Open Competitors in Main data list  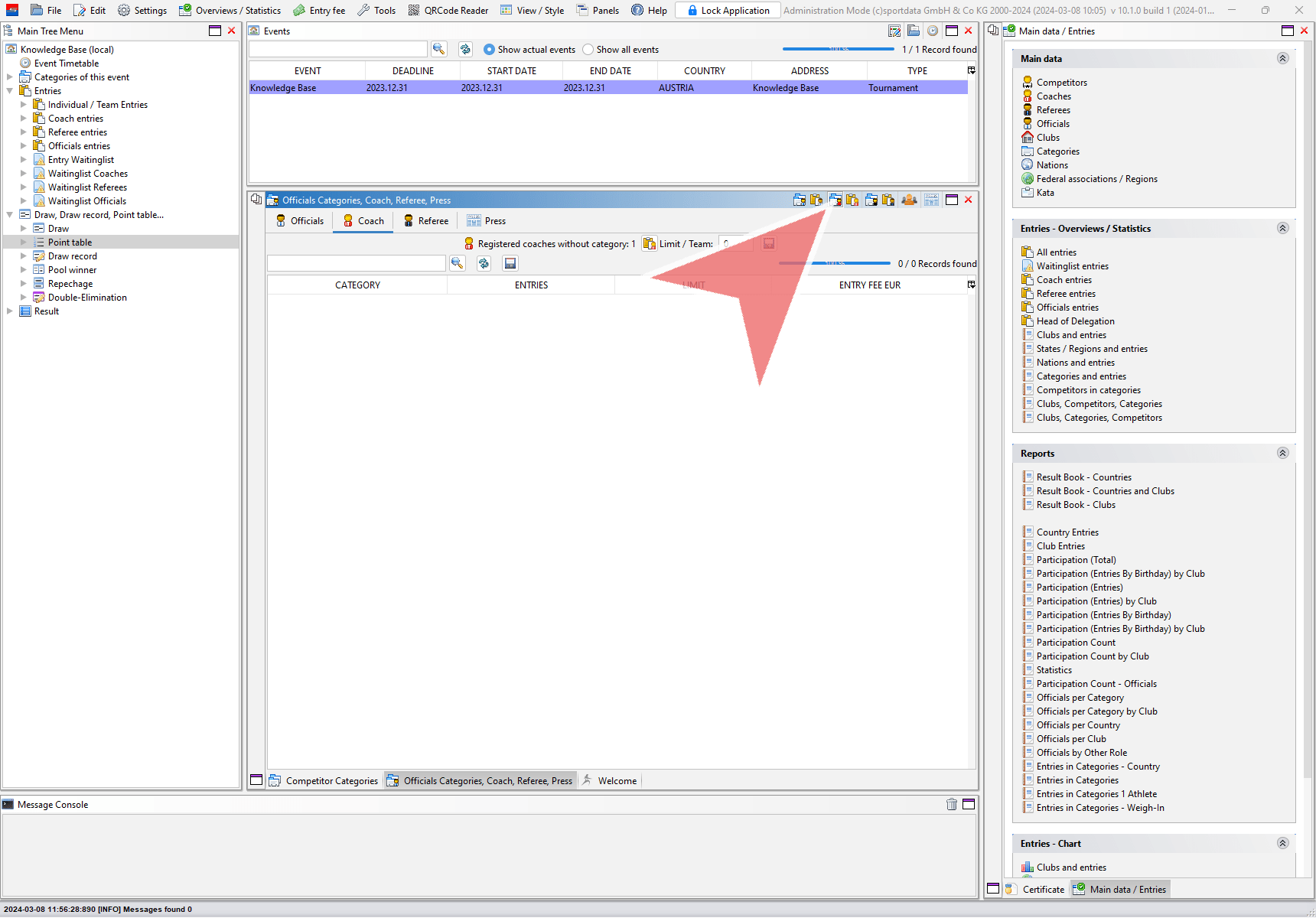click(x=1061, y=83)
